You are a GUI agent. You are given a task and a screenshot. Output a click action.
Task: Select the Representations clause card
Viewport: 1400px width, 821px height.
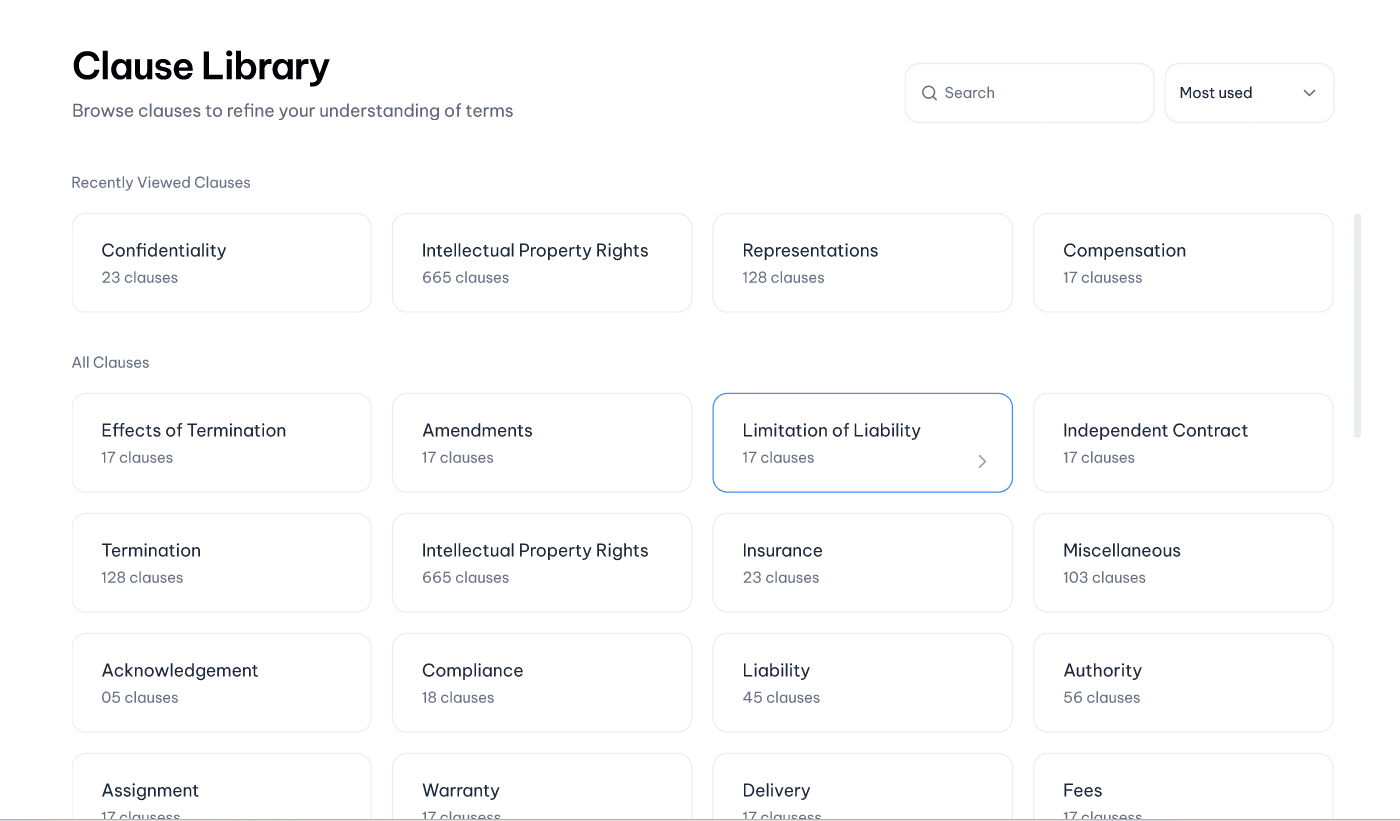pyautogui.click(x=861, y=263)
